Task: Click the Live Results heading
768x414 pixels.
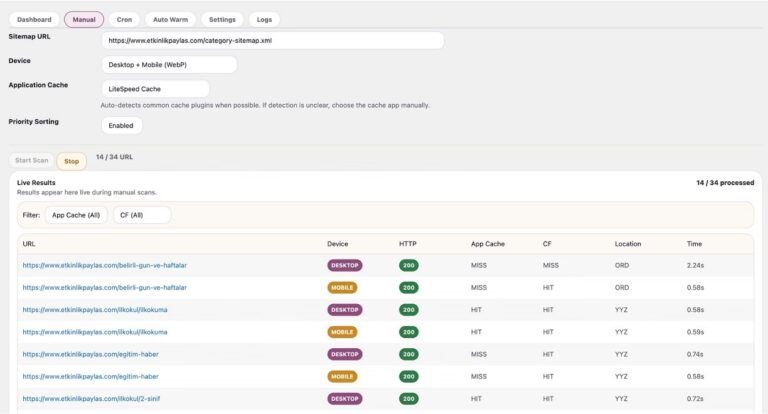Action: click(36, 183)
